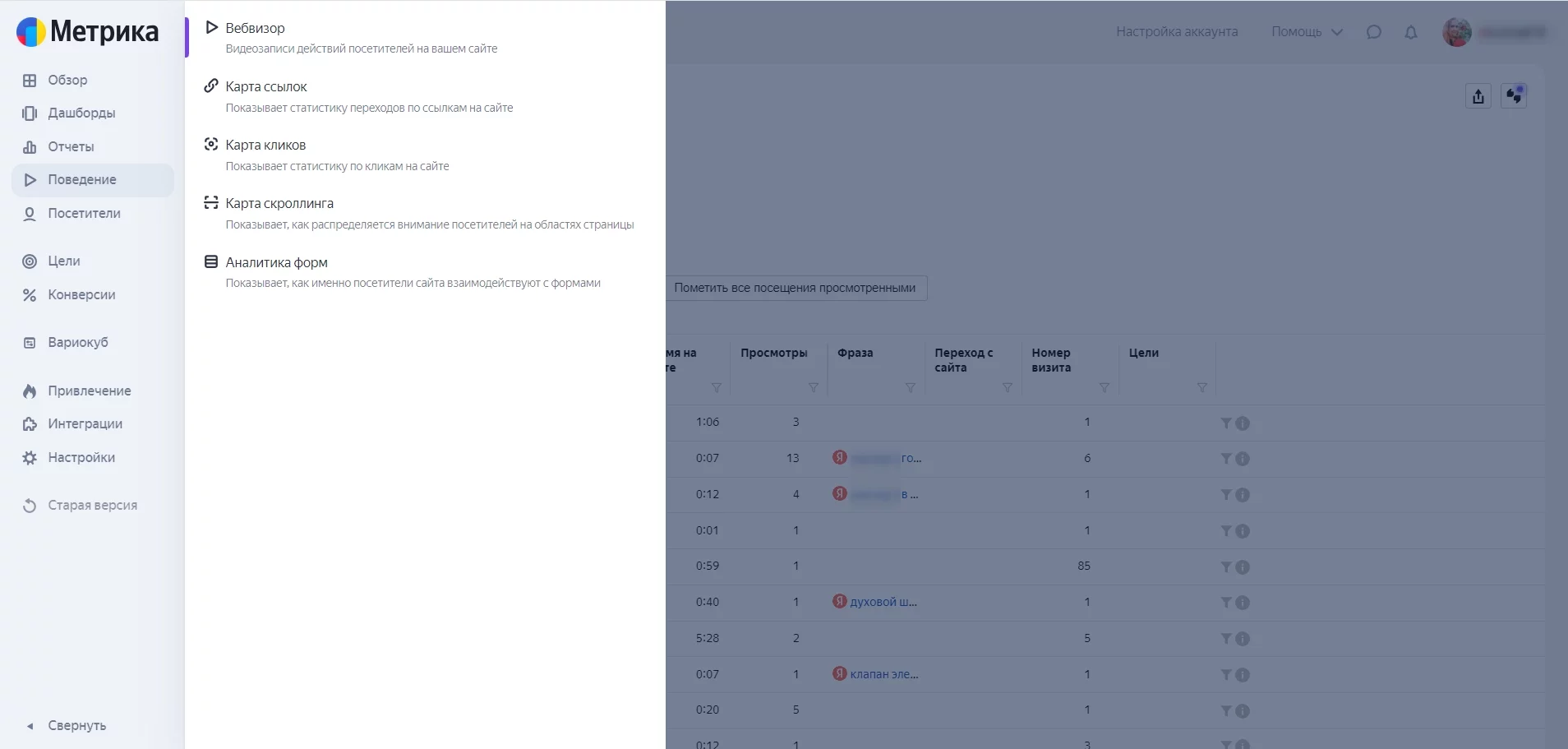Open the клапан эле... search phrase link

884,674
